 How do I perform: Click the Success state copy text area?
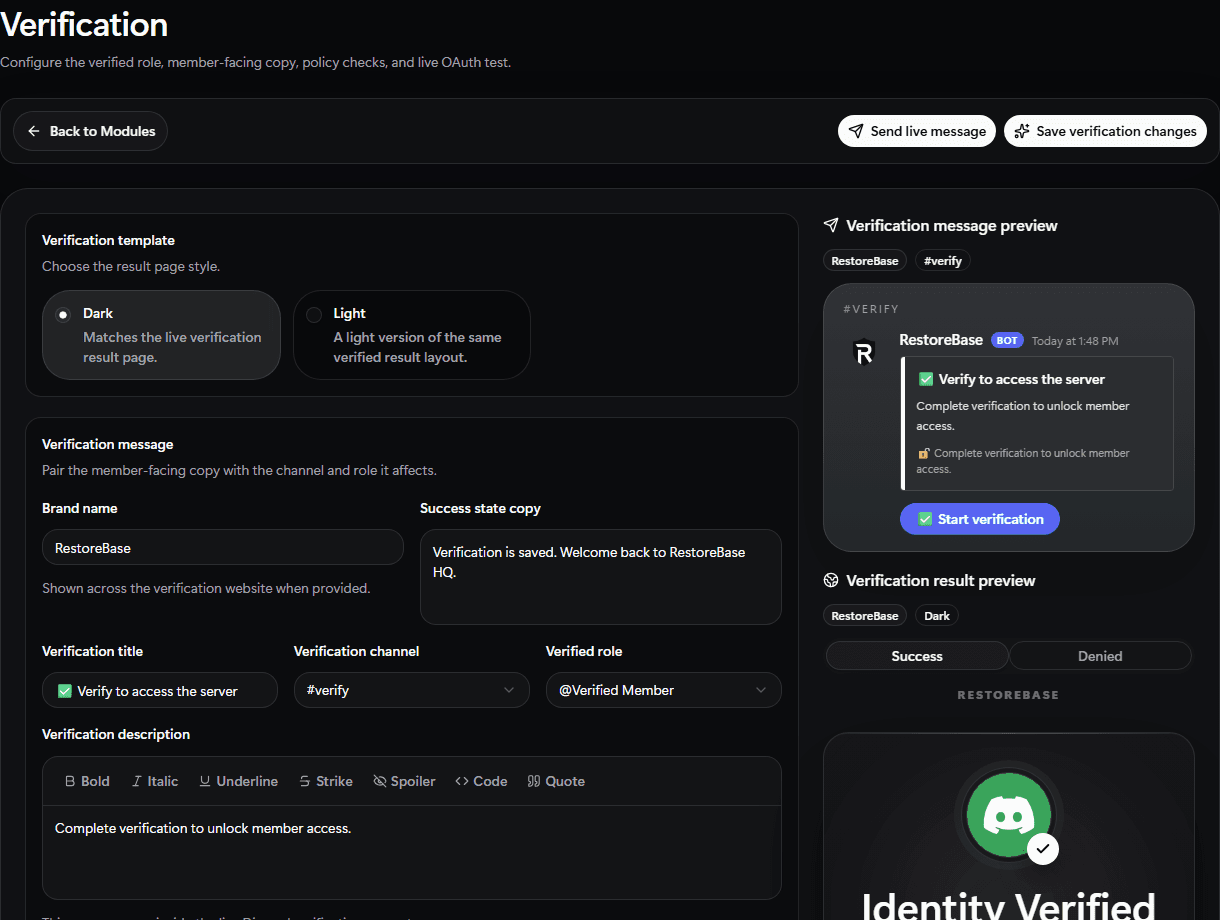pyautogui.click(x=601, y=577)
